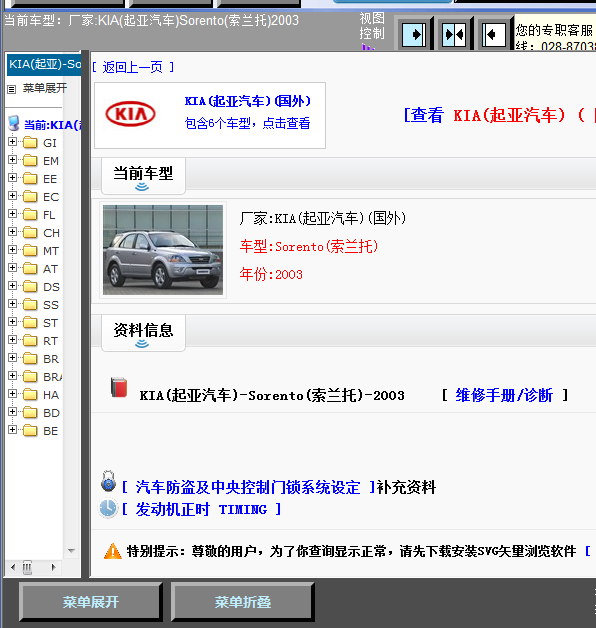Click the EM folder icon
Image resolution: width=596 pixels, height=628 pixels.
tap(30, 161)
